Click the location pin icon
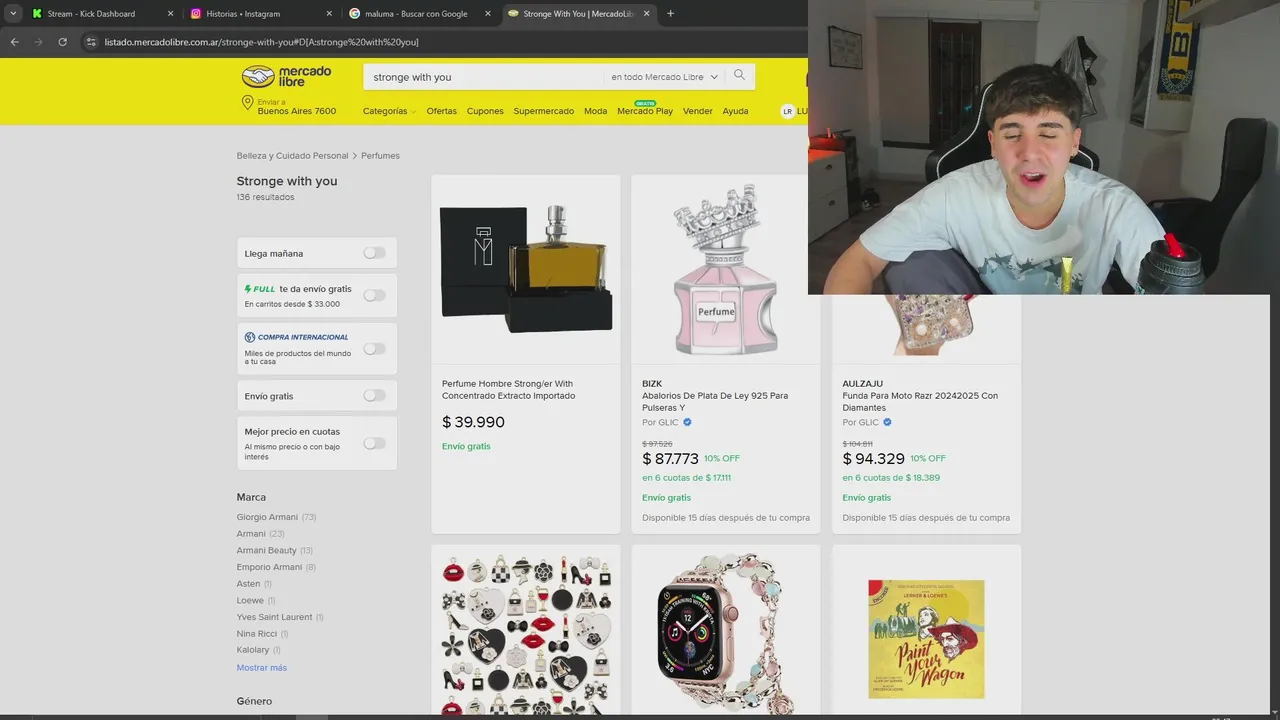Image resolution: width=1280 pixels, height=720 pixels. (x=247, y=103)
